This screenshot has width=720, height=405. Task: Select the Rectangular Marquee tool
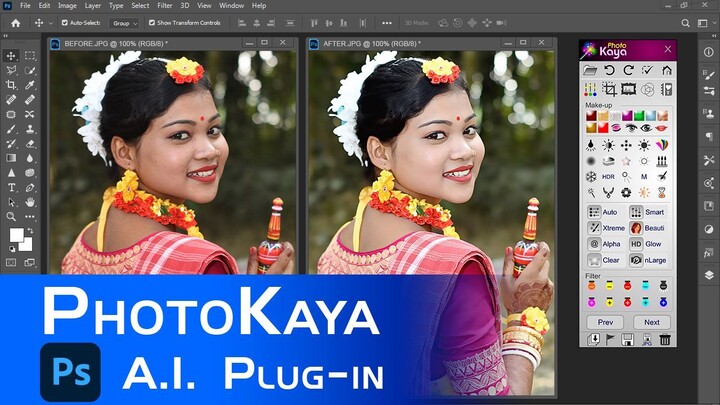click(30, 56)
